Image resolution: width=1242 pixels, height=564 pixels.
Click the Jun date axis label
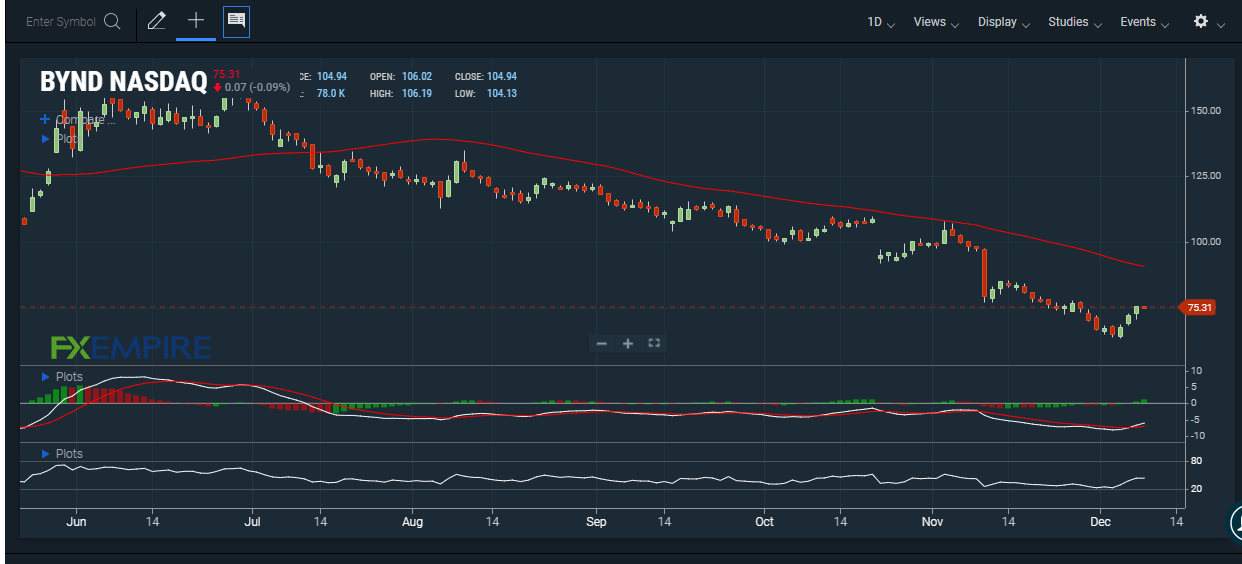click(75, 521)
